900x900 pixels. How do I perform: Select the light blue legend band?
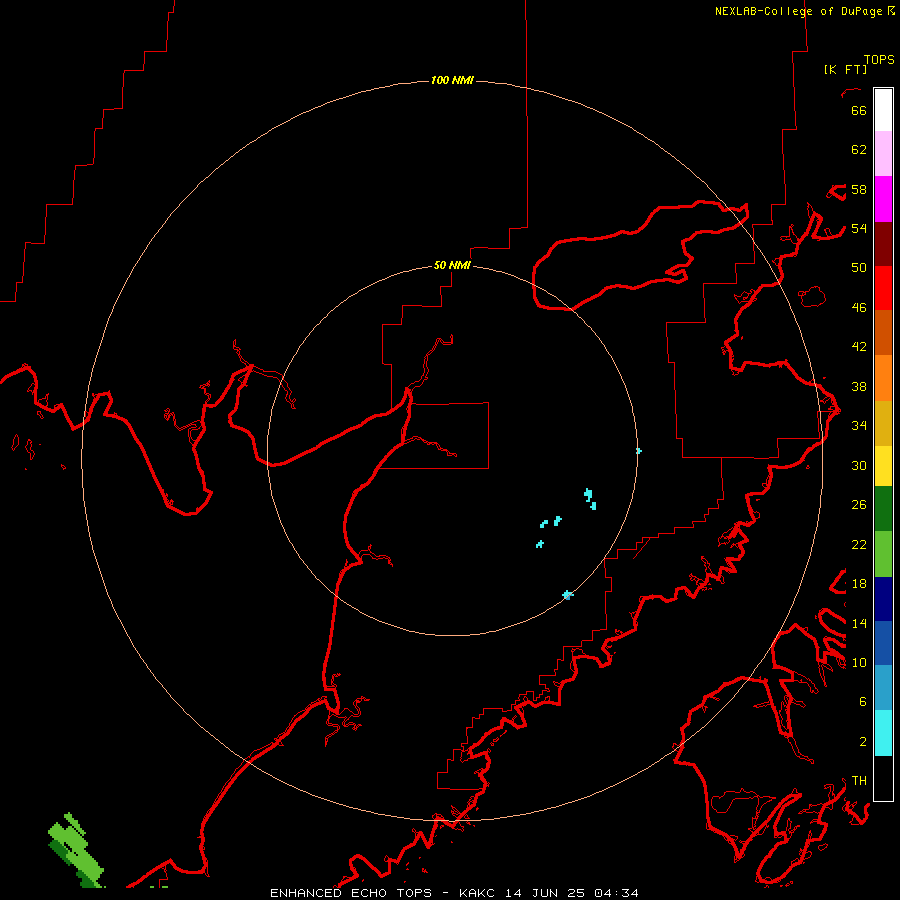click(883, 688)
